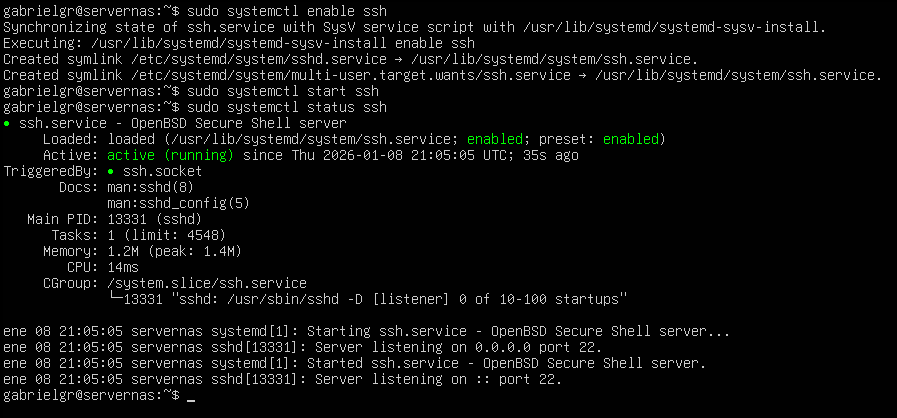
Task: Open the man:sshd_config(5) docs reference
Action: [x=178, y=204]
